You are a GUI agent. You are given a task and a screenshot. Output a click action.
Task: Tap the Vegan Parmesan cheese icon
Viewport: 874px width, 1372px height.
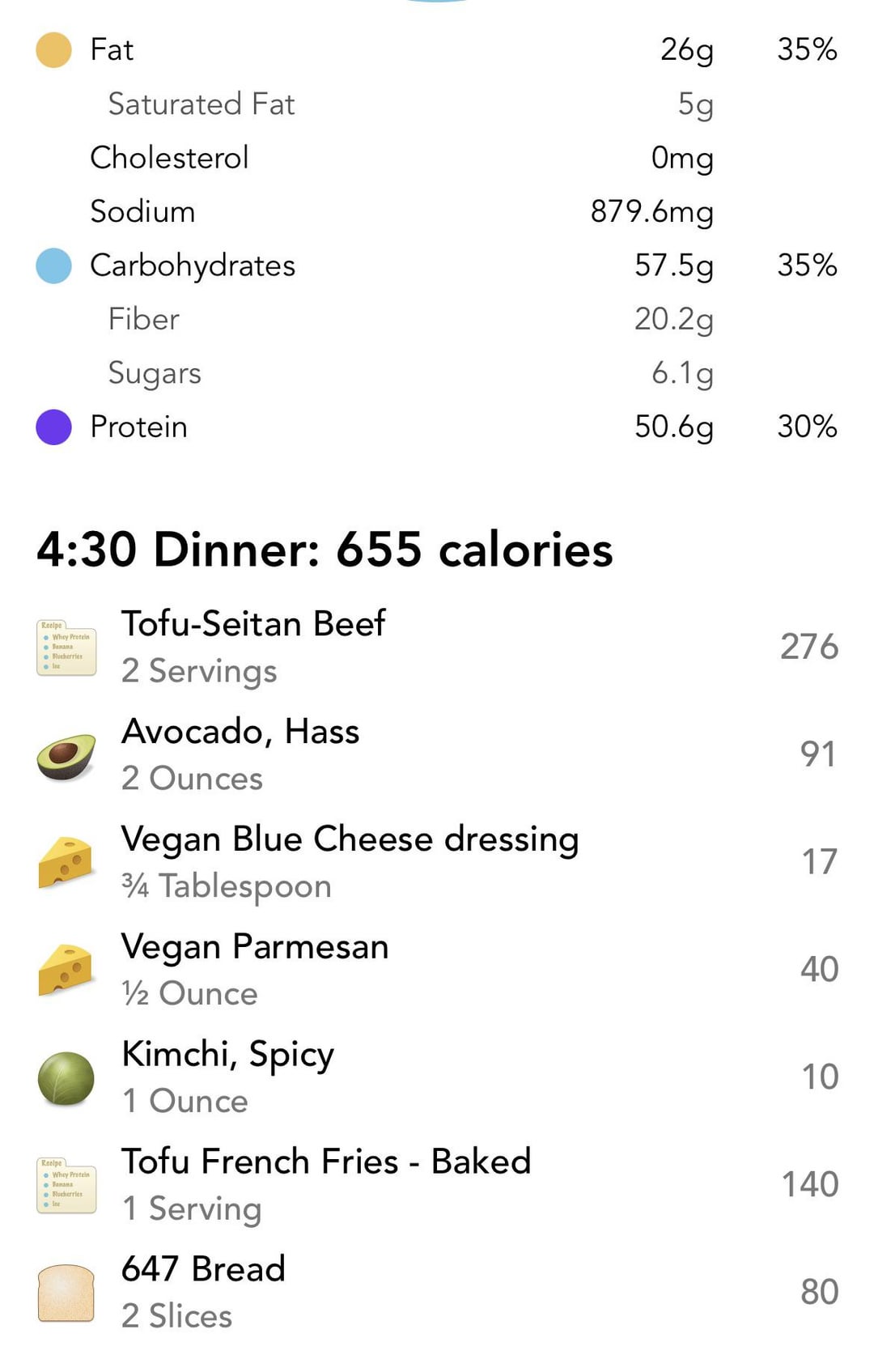[x=66, y=970]
